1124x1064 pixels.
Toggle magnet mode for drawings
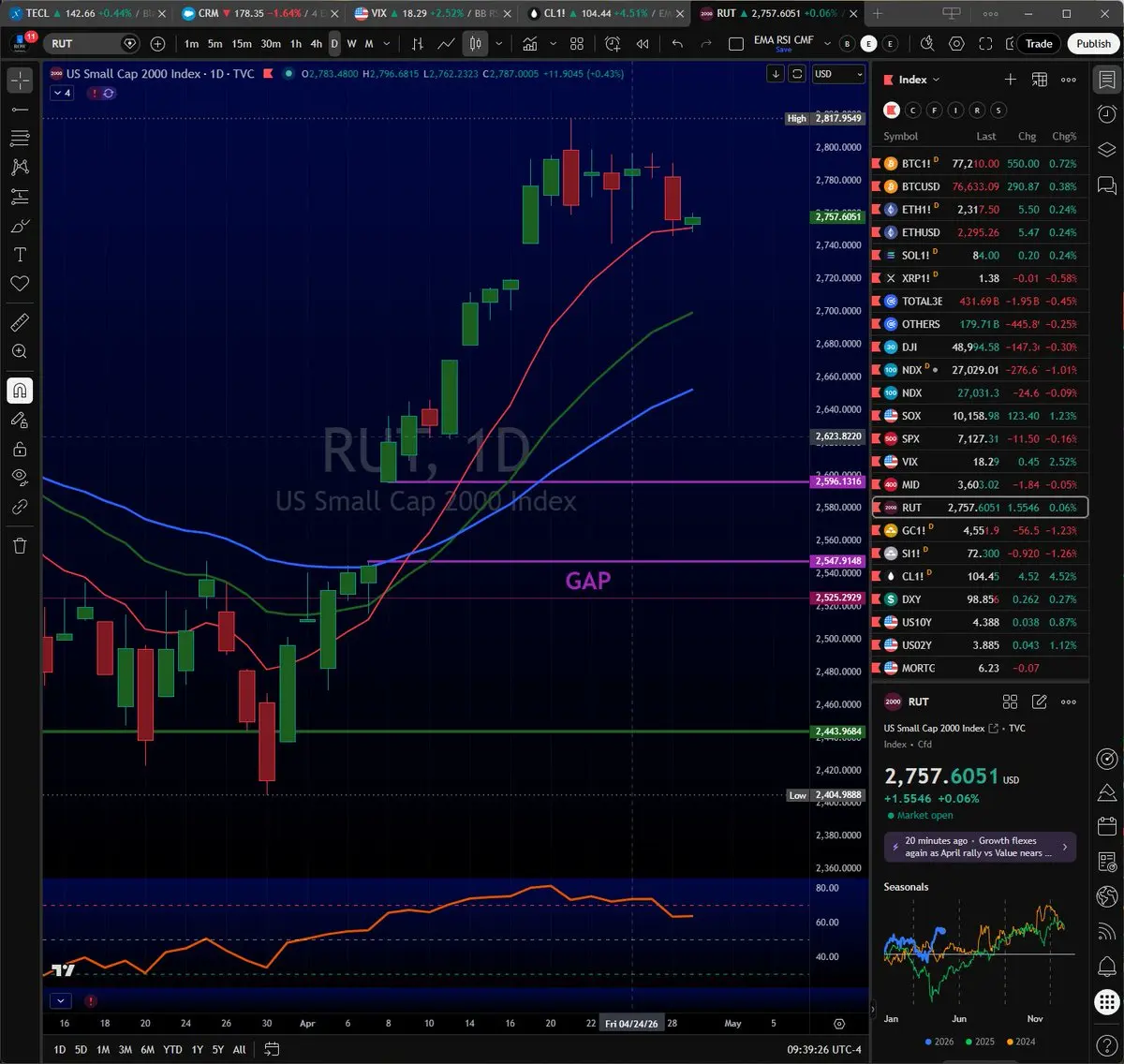coord(20,391)
